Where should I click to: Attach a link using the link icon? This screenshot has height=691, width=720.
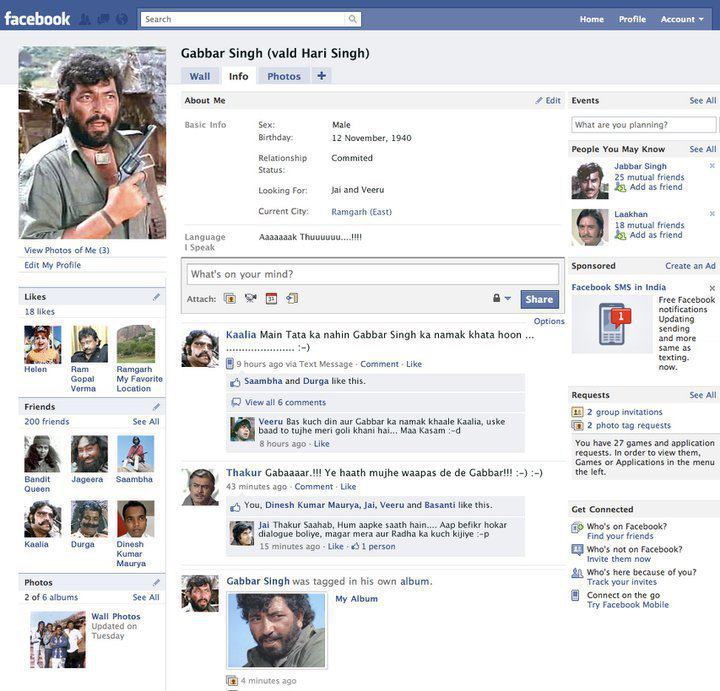point(292,298)
